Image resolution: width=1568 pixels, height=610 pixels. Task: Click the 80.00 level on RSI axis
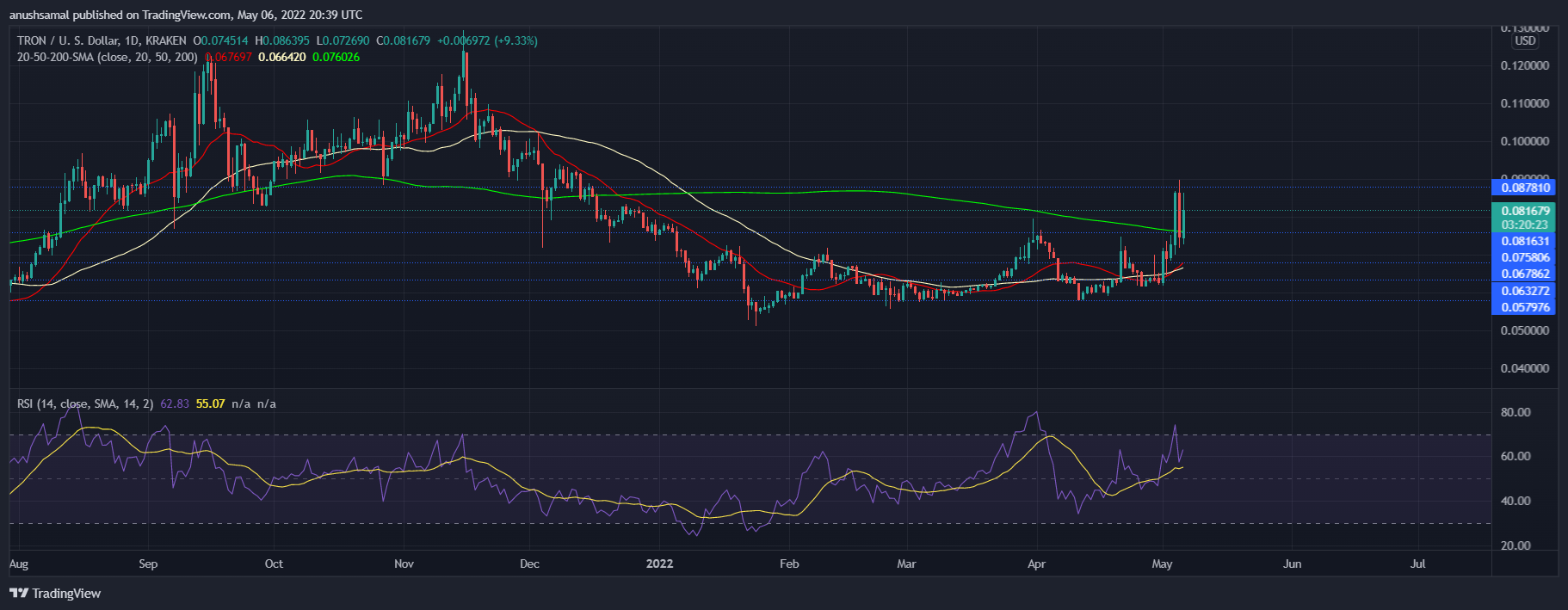[1516, 412]
